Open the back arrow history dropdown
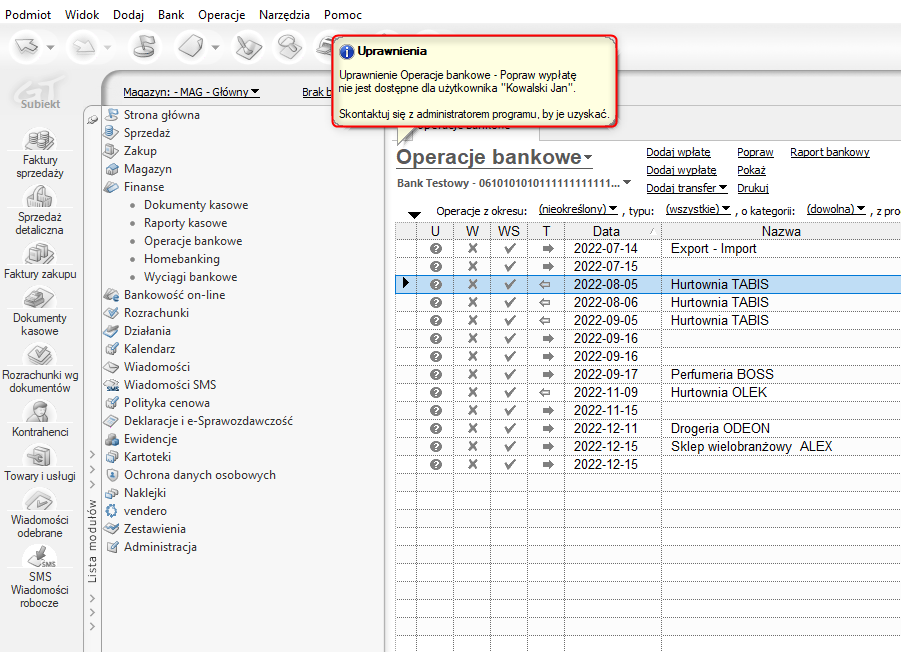Screen dimensions: 901x652 pyautogui.click(x=51, y=47)
